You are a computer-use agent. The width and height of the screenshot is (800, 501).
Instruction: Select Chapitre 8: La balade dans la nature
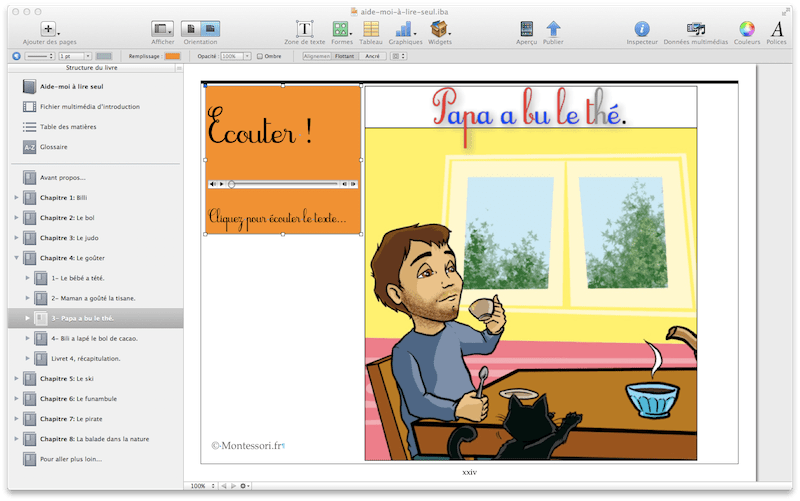point(95,439)
